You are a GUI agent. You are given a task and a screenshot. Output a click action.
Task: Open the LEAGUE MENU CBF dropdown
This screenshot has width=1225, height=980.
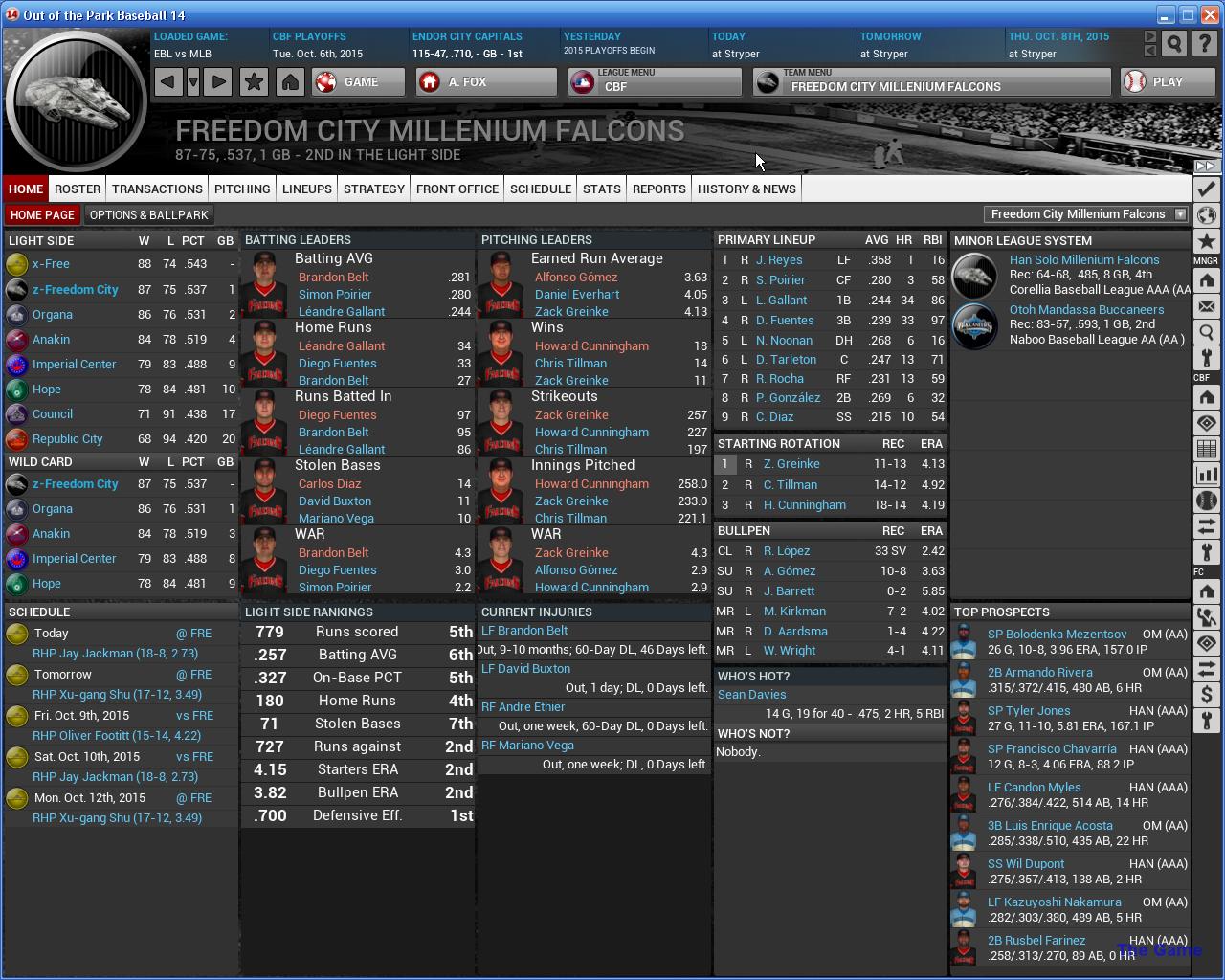coord(655,82)
